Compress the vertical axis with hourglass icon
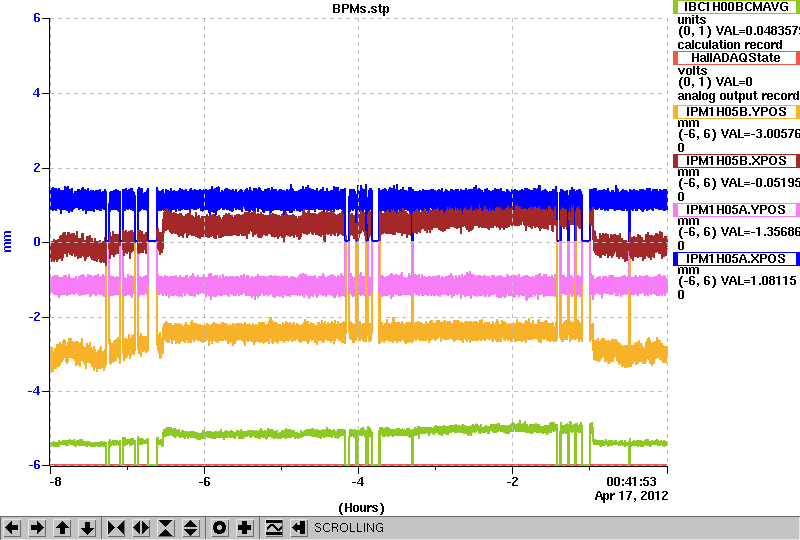 166,528
